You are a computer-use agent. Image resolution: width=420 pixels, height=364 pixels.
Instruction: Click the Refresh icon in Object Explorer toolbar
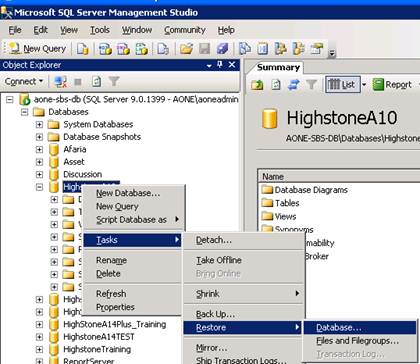[x=97, y=81]
